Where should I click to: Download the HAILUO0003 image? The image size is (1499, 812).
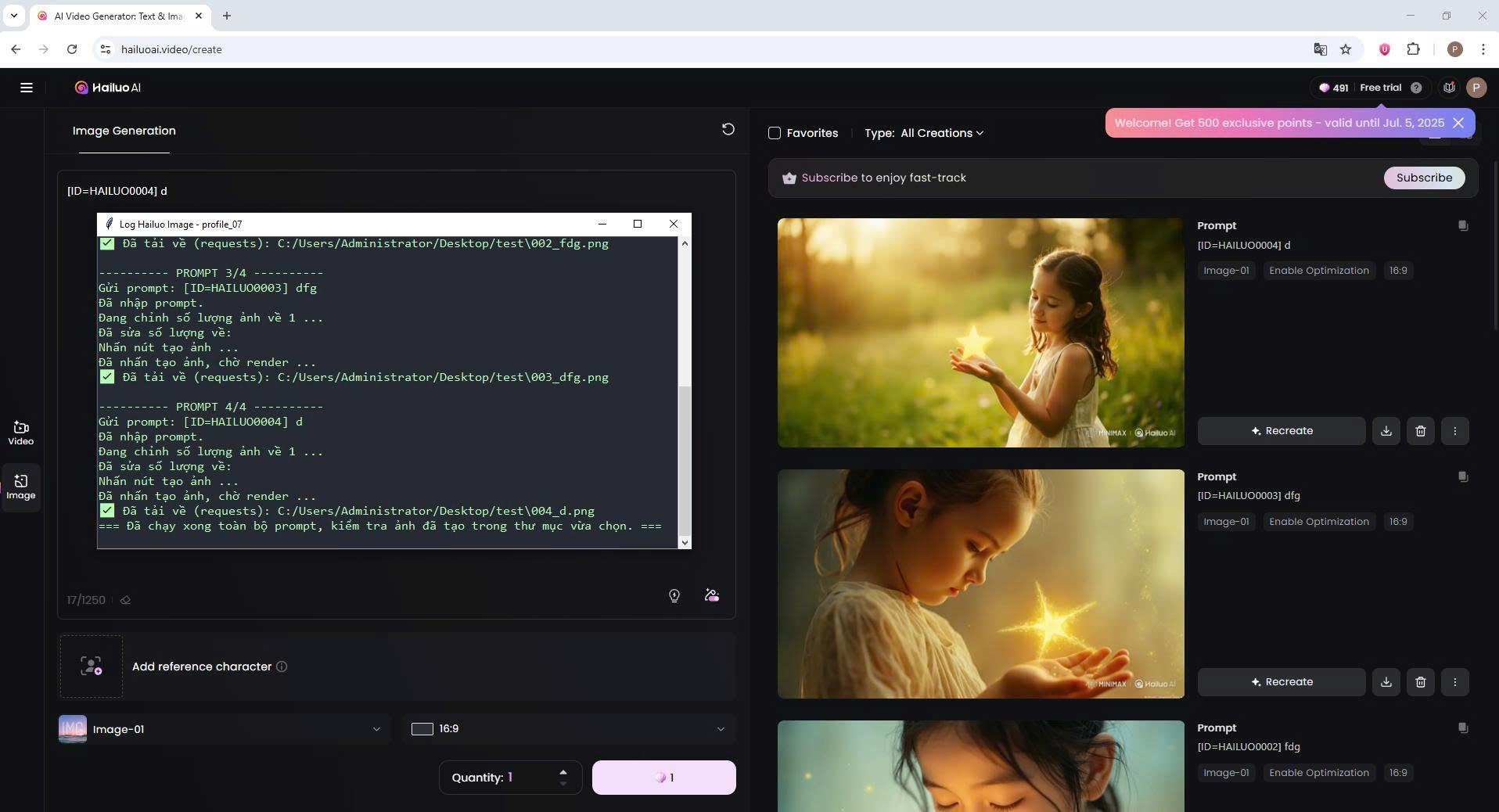tap(1386, 682)
